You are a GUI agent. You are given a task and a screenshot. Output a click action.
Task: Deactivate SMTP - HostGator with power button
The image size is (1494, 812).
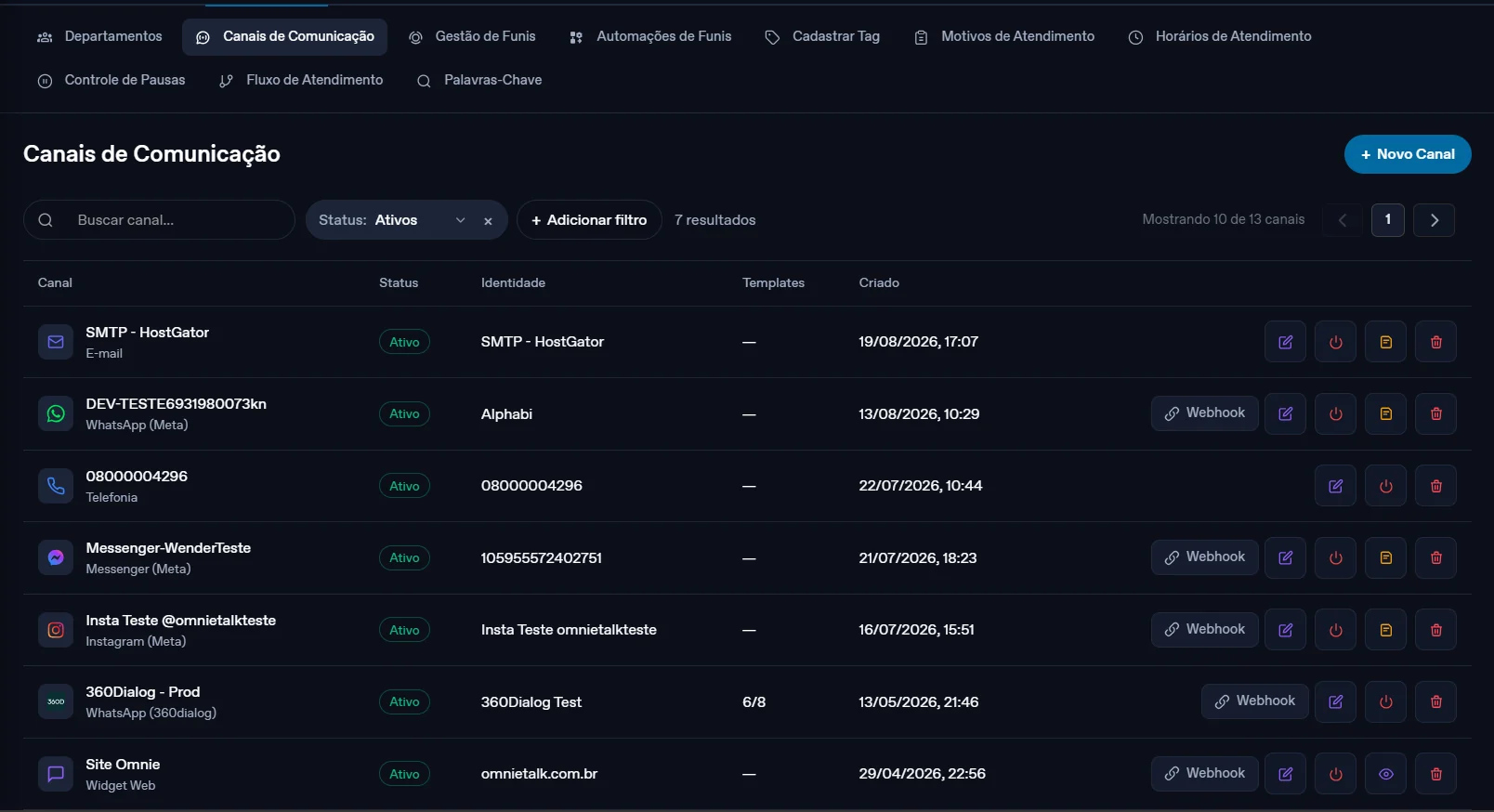[1336, 342]
